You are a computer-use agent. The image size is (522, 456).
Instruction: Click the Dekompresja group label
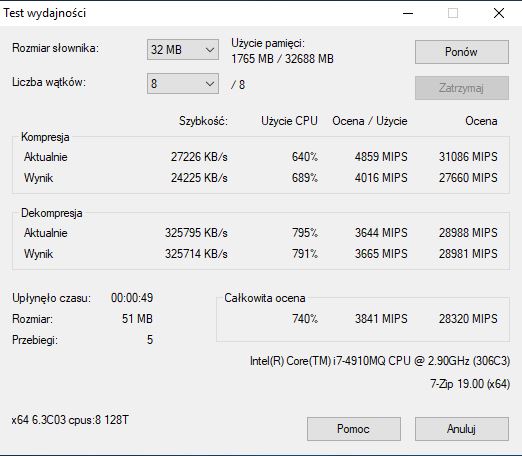pos(52,213)
